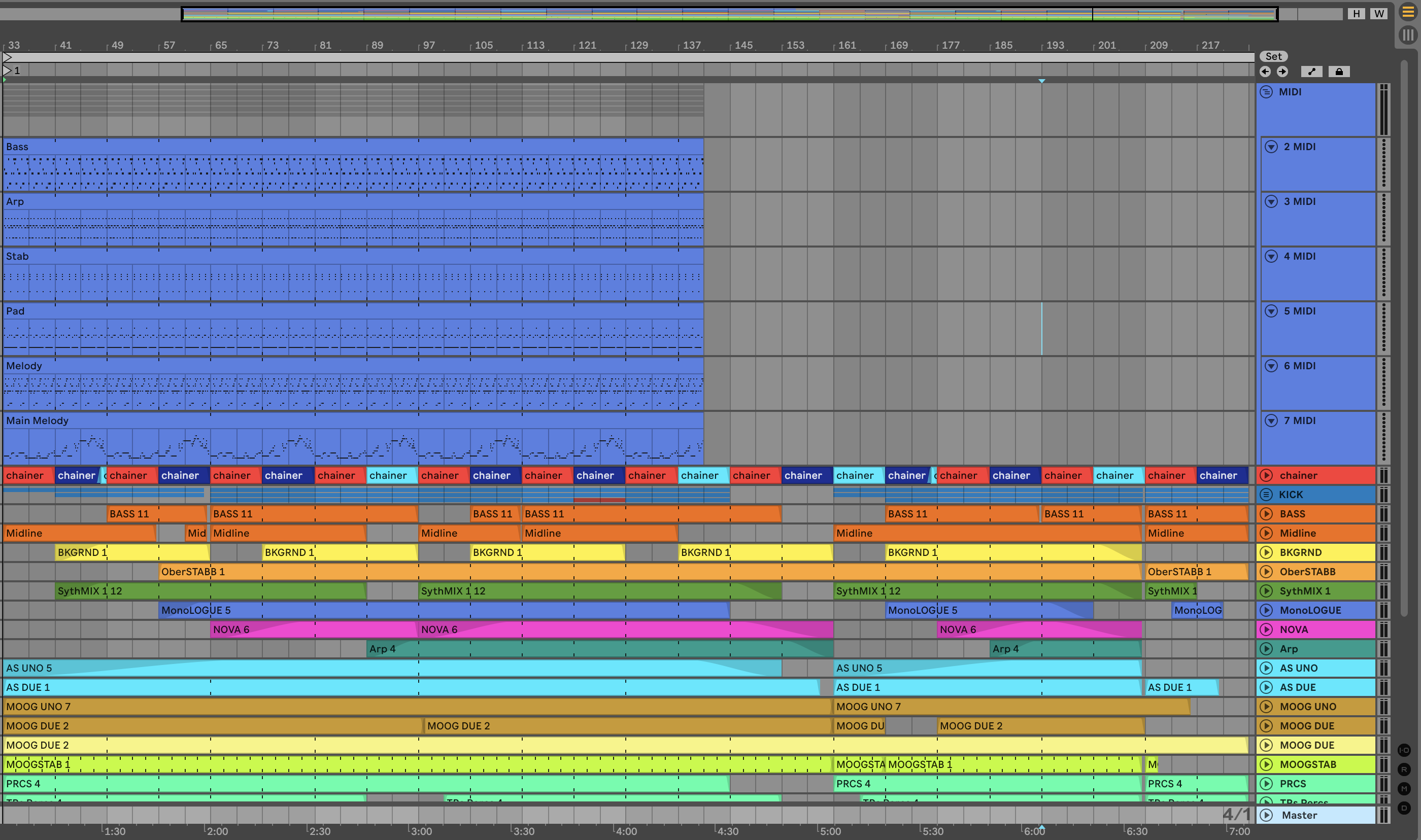Select the Stab MIDI clip header

pyautogui.click(x=353, y=257)
